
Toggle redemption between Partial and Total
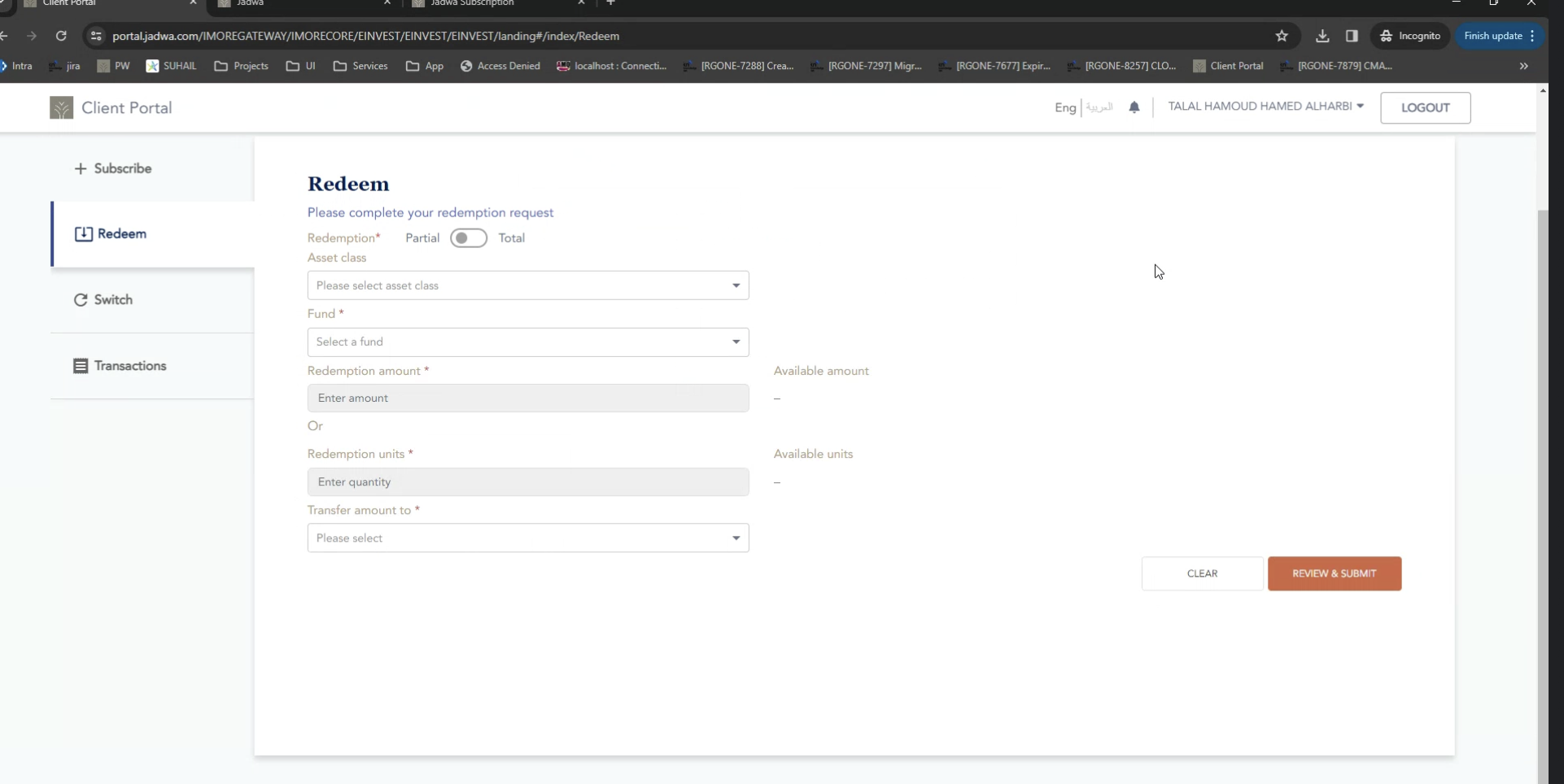(469, 238)
